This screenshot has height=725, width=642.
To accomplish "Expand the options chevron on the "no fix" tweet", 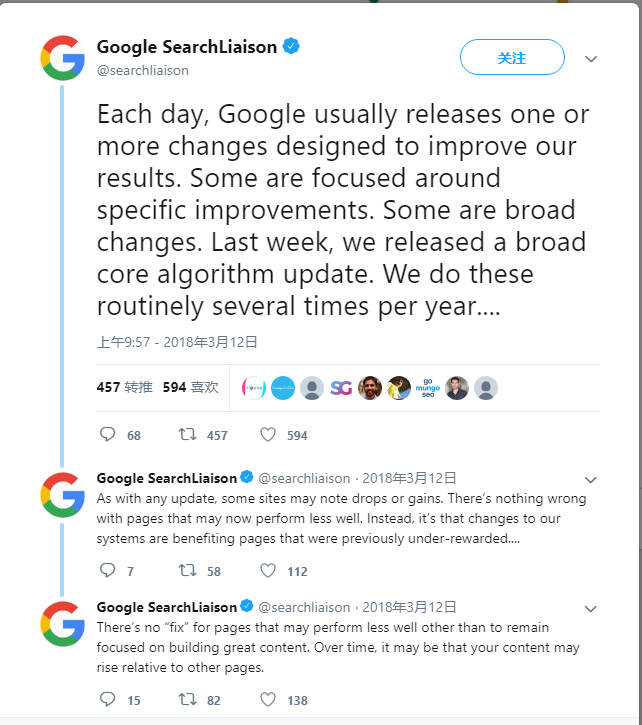I will coord(590,608).
